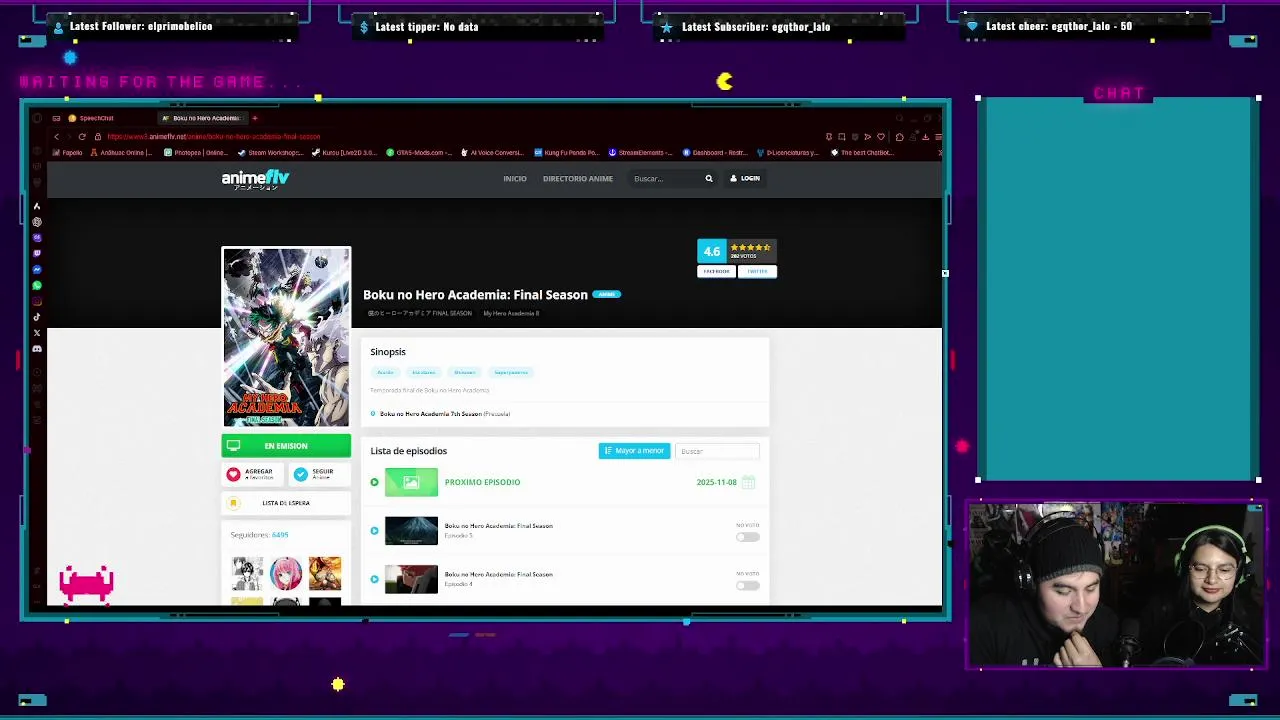Click the play icon for Episodio 5
The height and width of the screenshot is (720, 1280).
[374, 531]
